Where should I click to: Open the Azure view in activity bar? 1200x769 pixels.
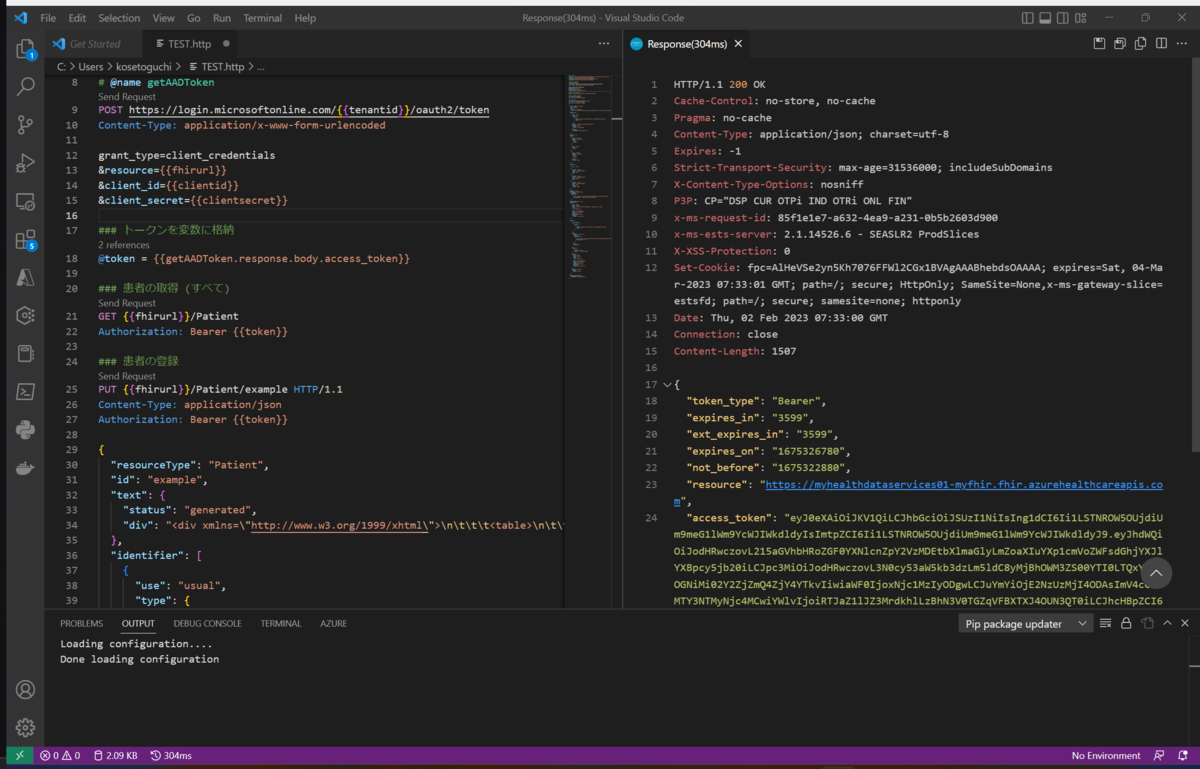(25, 278)
